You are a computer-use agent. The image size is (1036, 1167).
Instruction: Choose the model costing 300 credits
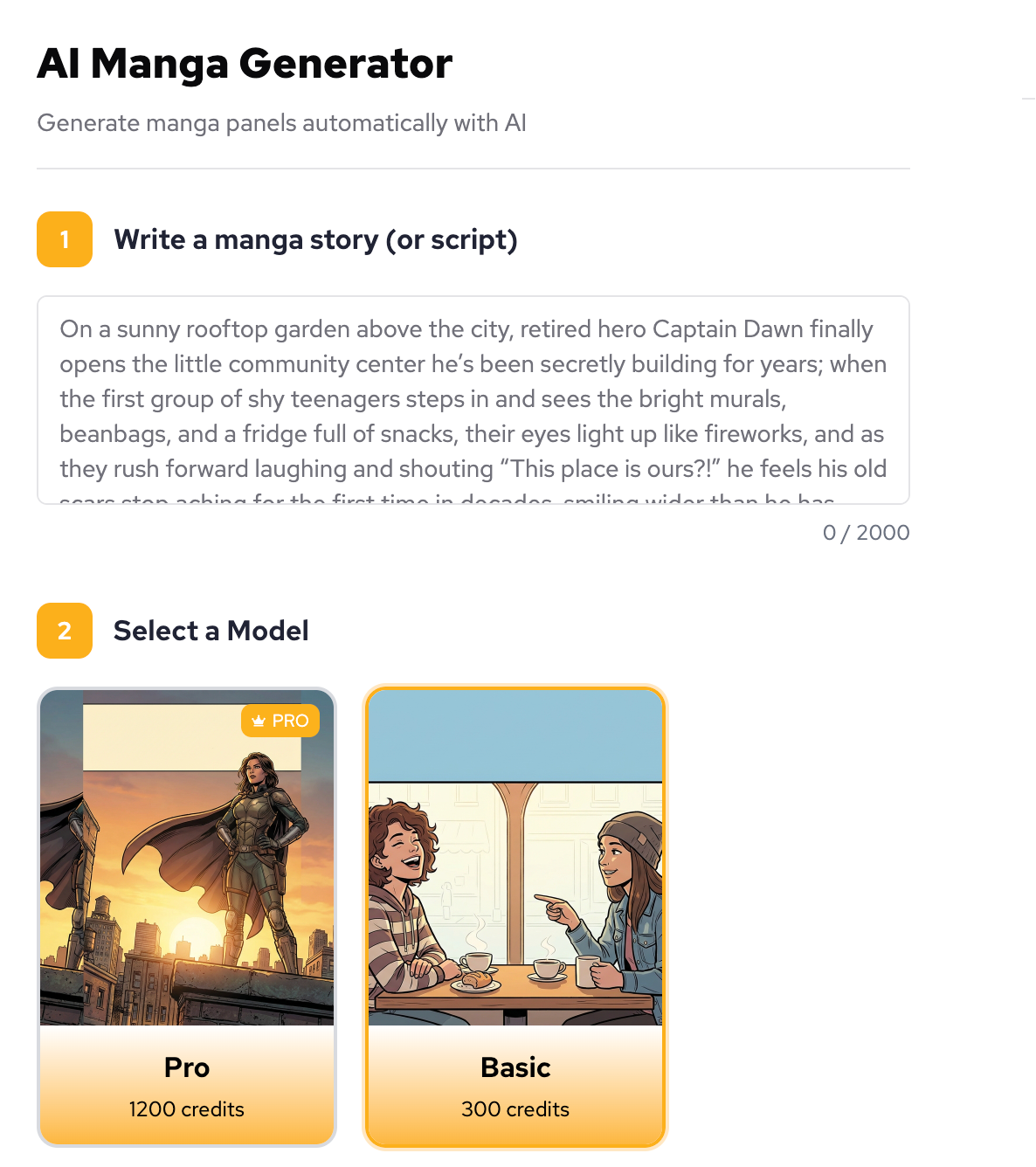coord(515,1108)
